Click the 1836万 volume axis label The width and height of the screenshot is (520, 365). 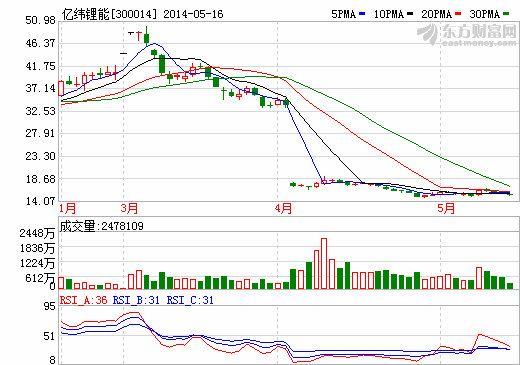tap(37, 248)
